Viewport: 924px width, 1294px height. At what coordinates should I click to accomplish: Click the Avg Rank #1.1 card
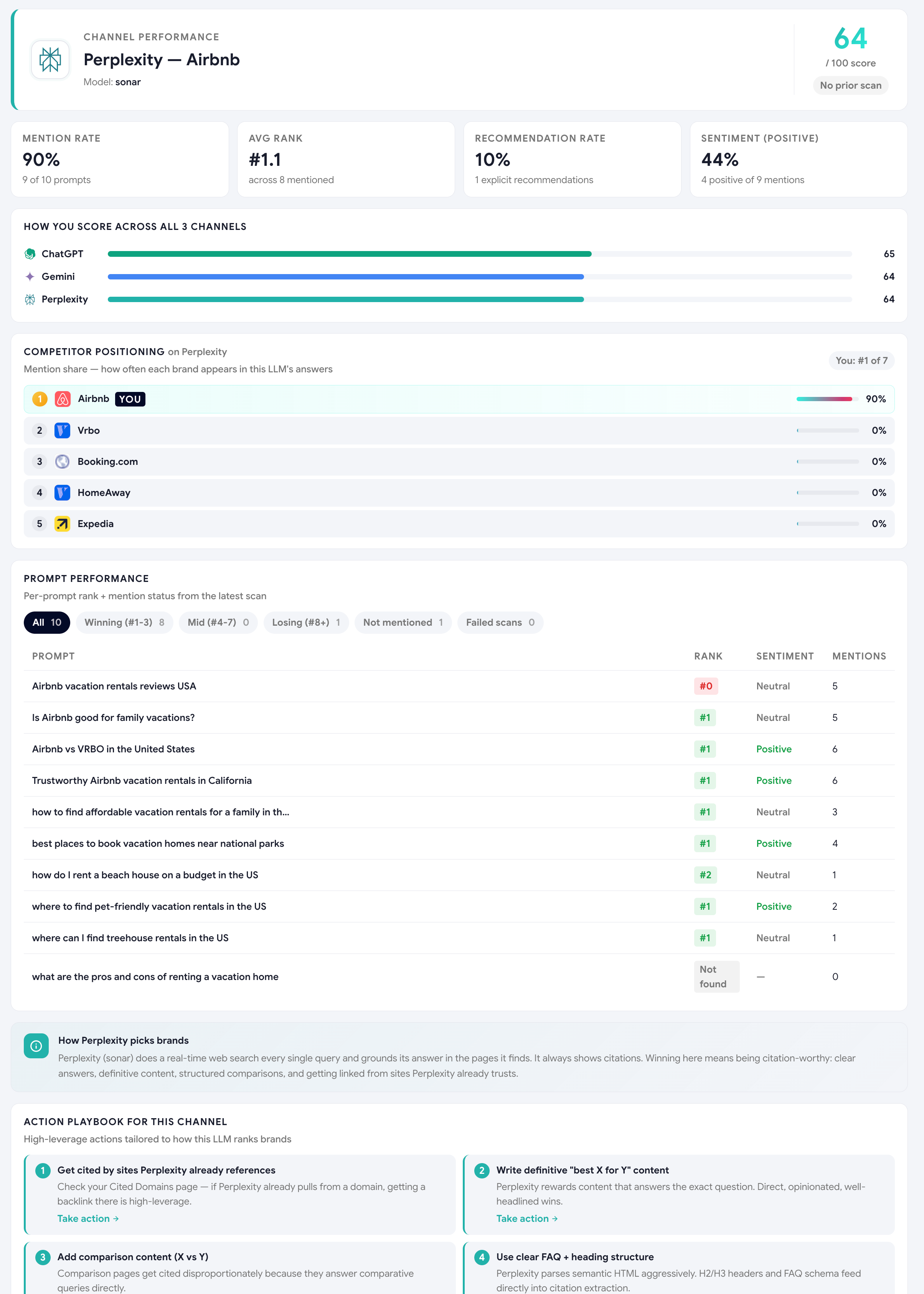346,159
